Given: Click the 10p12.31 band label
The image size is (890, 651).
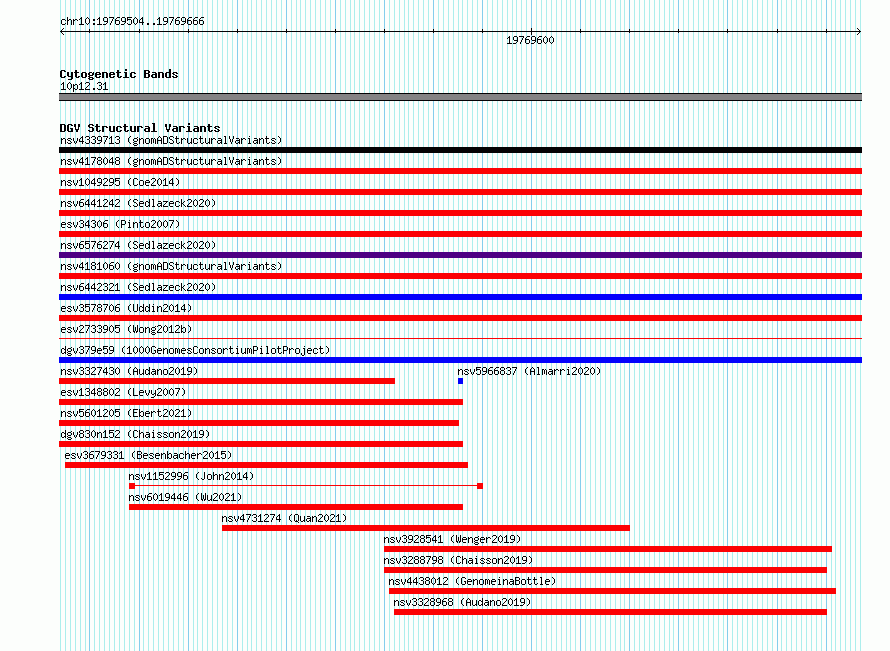Looking at the screenshot, I should point(84,86).
